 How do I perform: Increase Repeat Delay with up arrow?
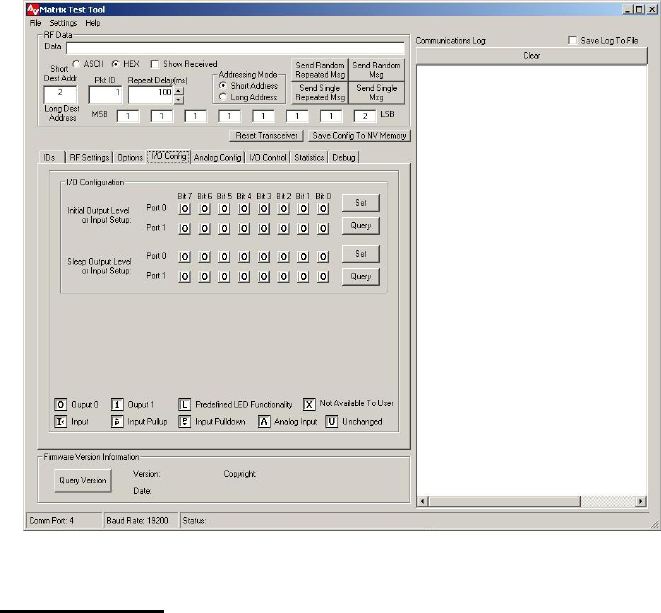pyautogui.click(x=179, y=91)
